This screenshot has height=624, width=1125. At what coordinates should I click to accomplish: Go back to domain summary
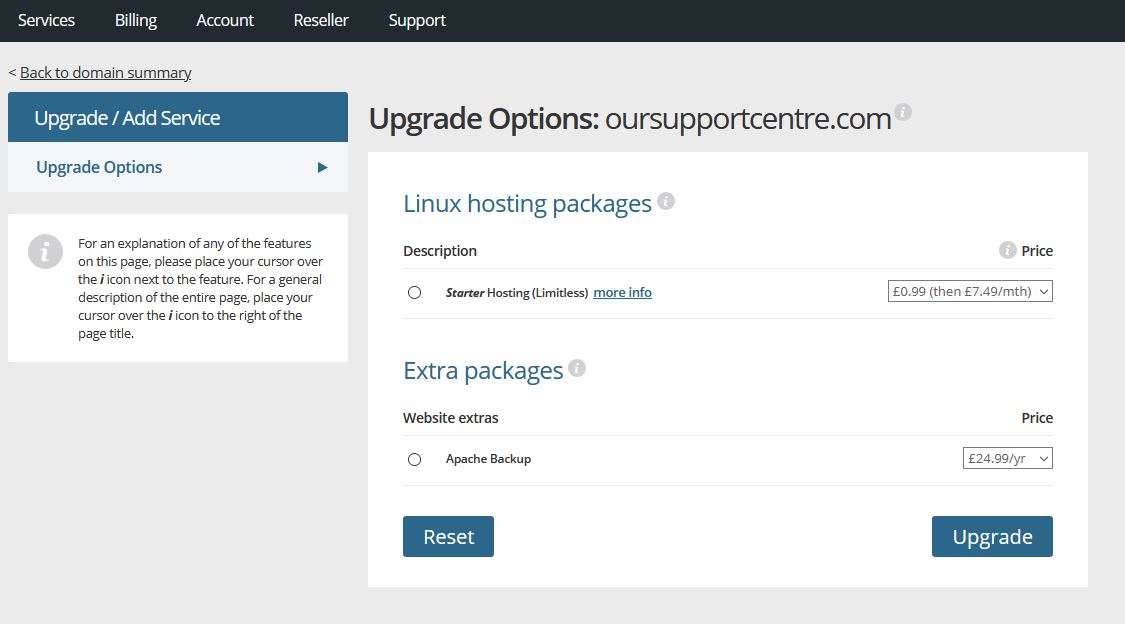pyautogui.click(x=104, y=72)
